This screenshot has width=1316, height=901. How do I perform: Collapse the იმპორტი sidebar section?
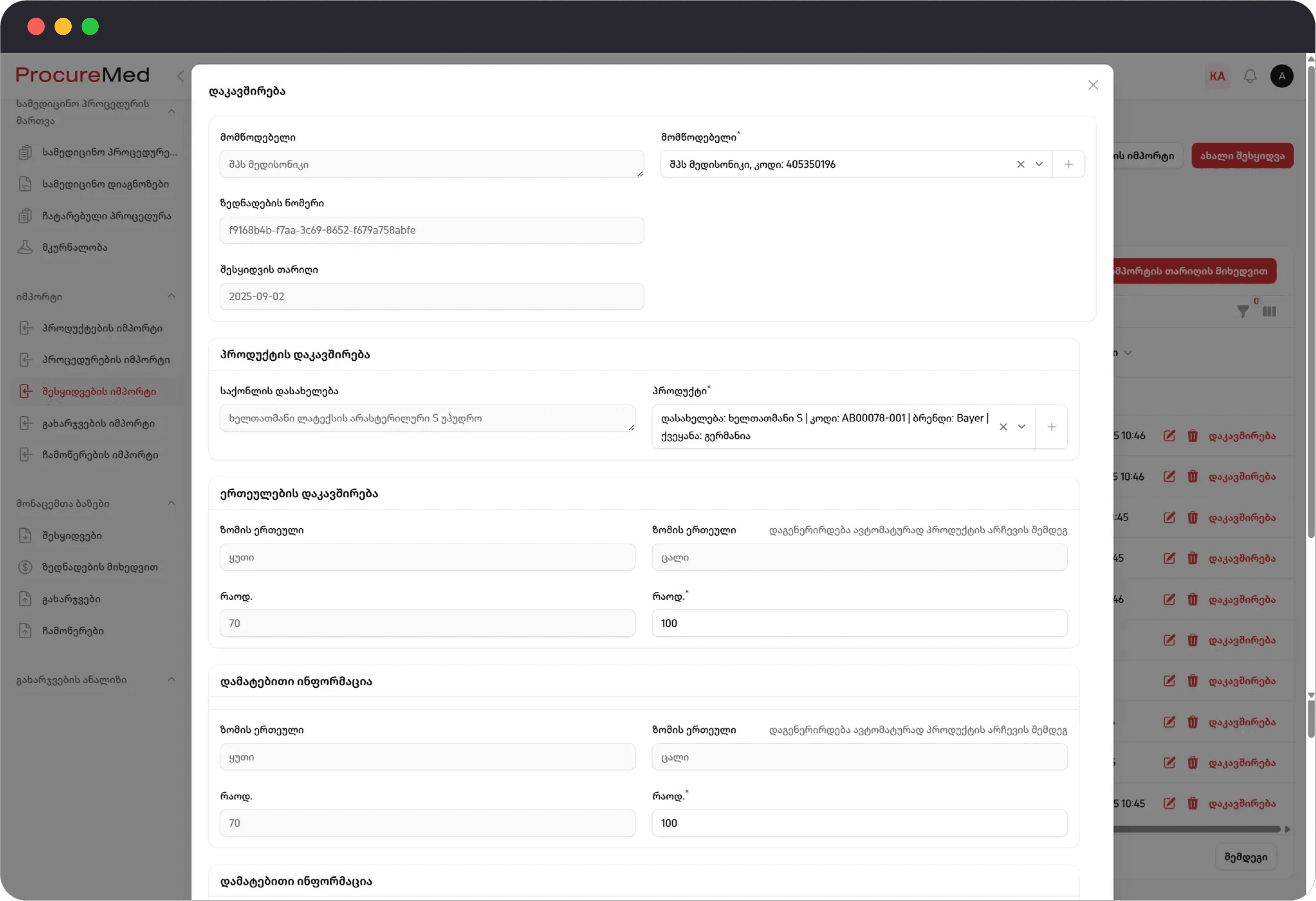pos(172,296)
